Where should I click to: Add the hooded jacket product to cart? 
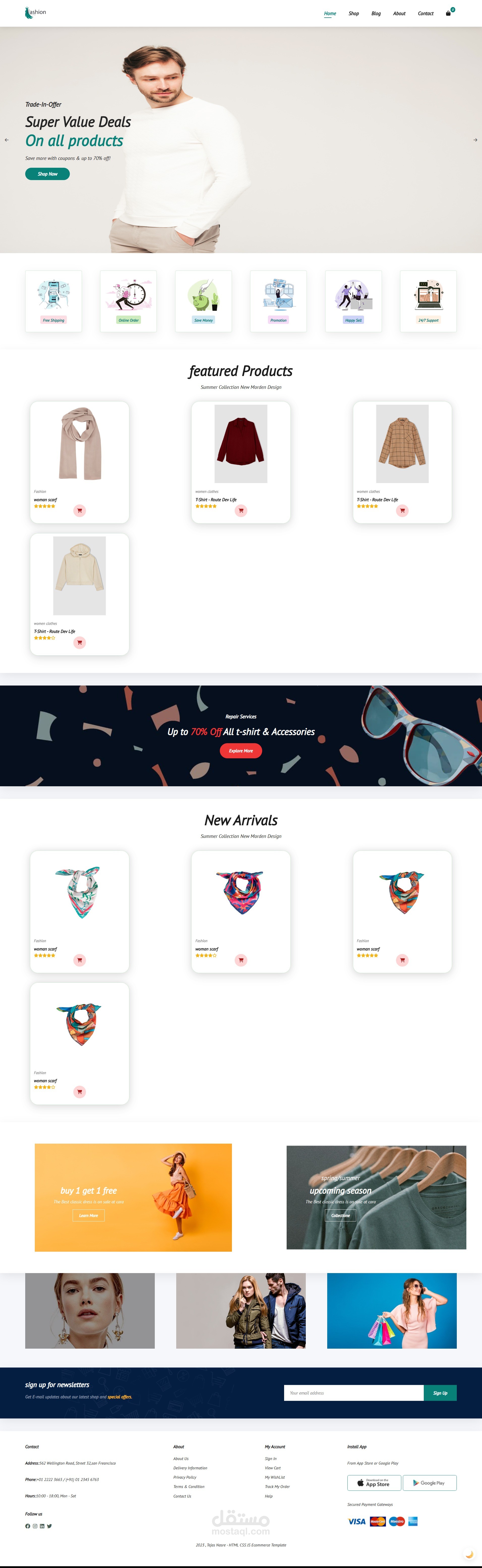tap(79, 643)
